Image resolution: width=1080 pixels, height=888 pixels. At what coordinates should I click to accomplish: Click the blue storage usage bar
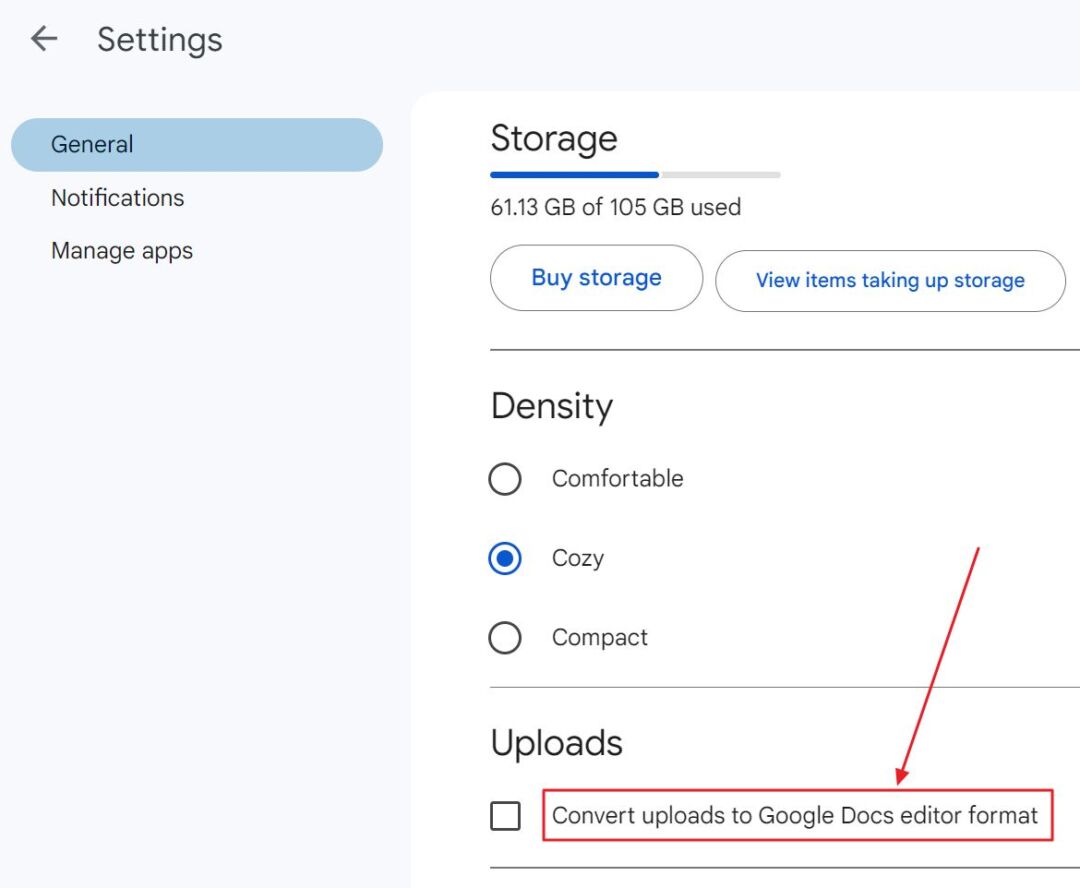pyautogui.click(x=574, y=175)
